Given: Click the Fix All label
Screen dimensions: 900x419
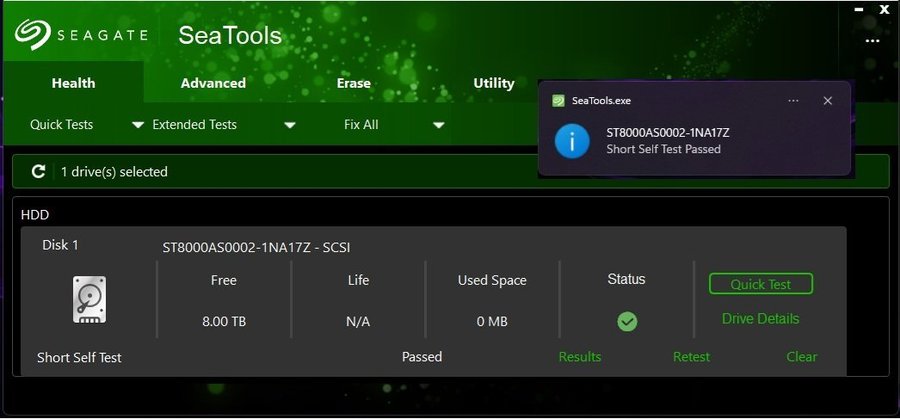Looking at the screenshot, I should [361, 125].
